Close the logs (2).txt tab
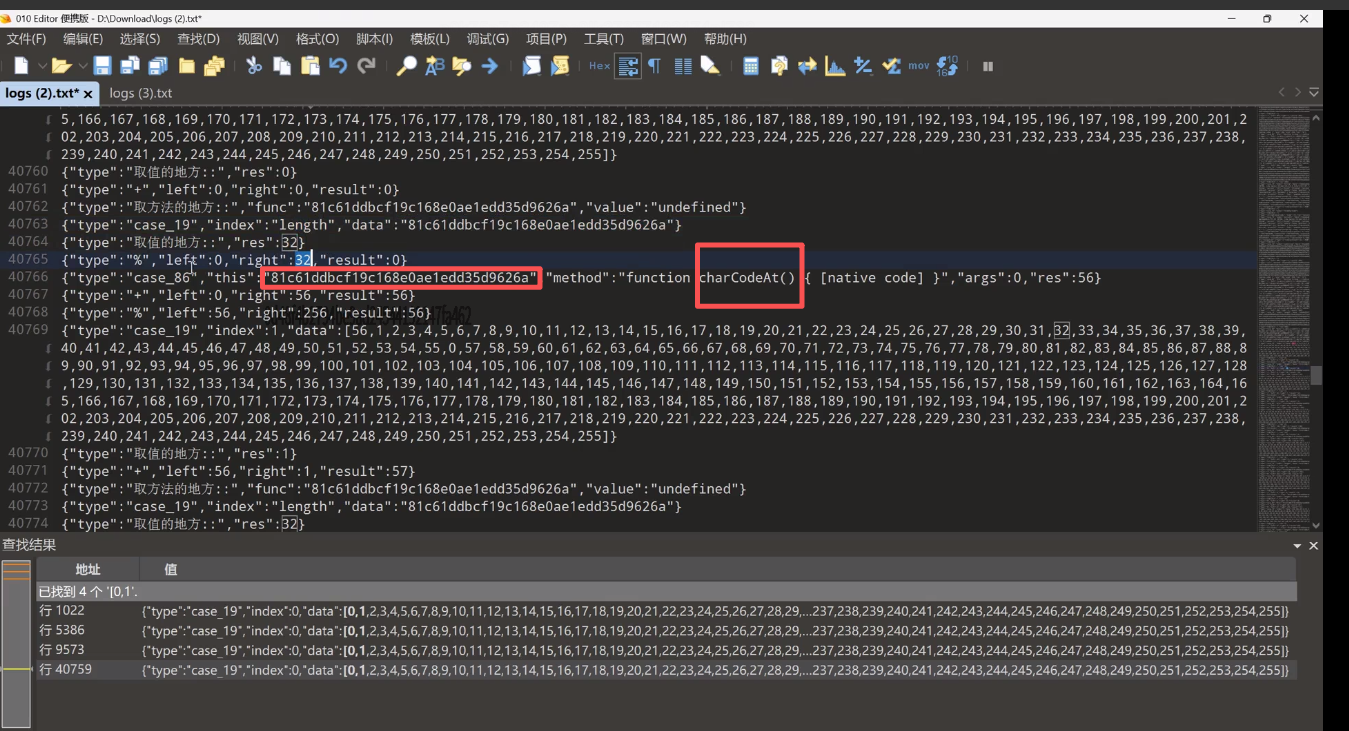Image resolution: width=1349 pixels, height=731 pixels. pyautogui.click(x=88, y=94)
